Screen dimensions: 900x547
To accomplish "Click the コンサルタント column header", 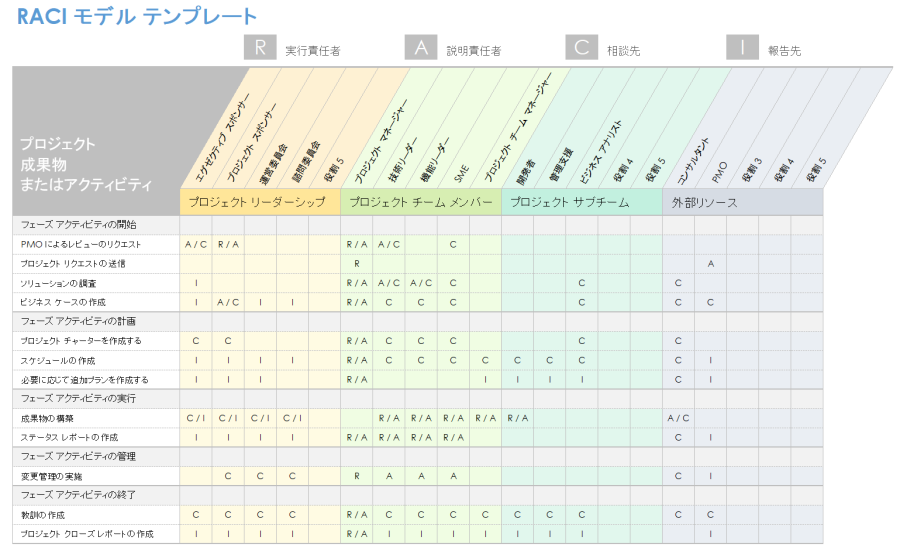I will point(693,161).
